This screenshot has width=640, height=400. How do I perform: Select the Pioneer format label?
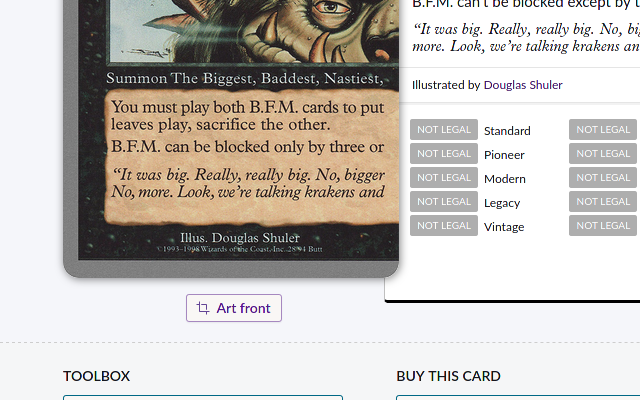click(x=504, y=155)
